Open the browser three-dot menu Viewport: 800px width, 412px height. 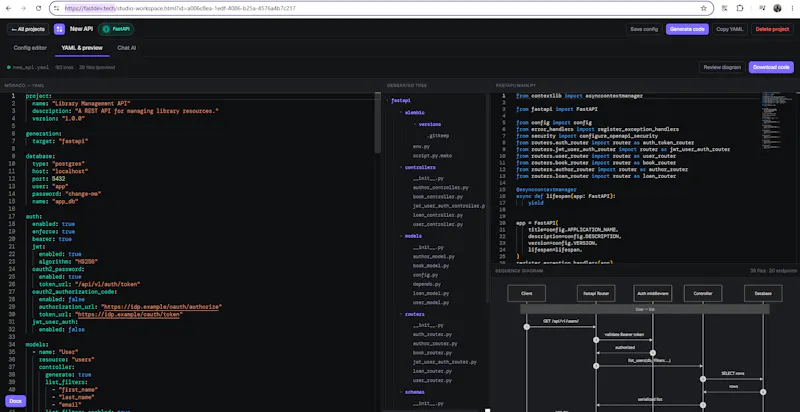tap(792, 8)
